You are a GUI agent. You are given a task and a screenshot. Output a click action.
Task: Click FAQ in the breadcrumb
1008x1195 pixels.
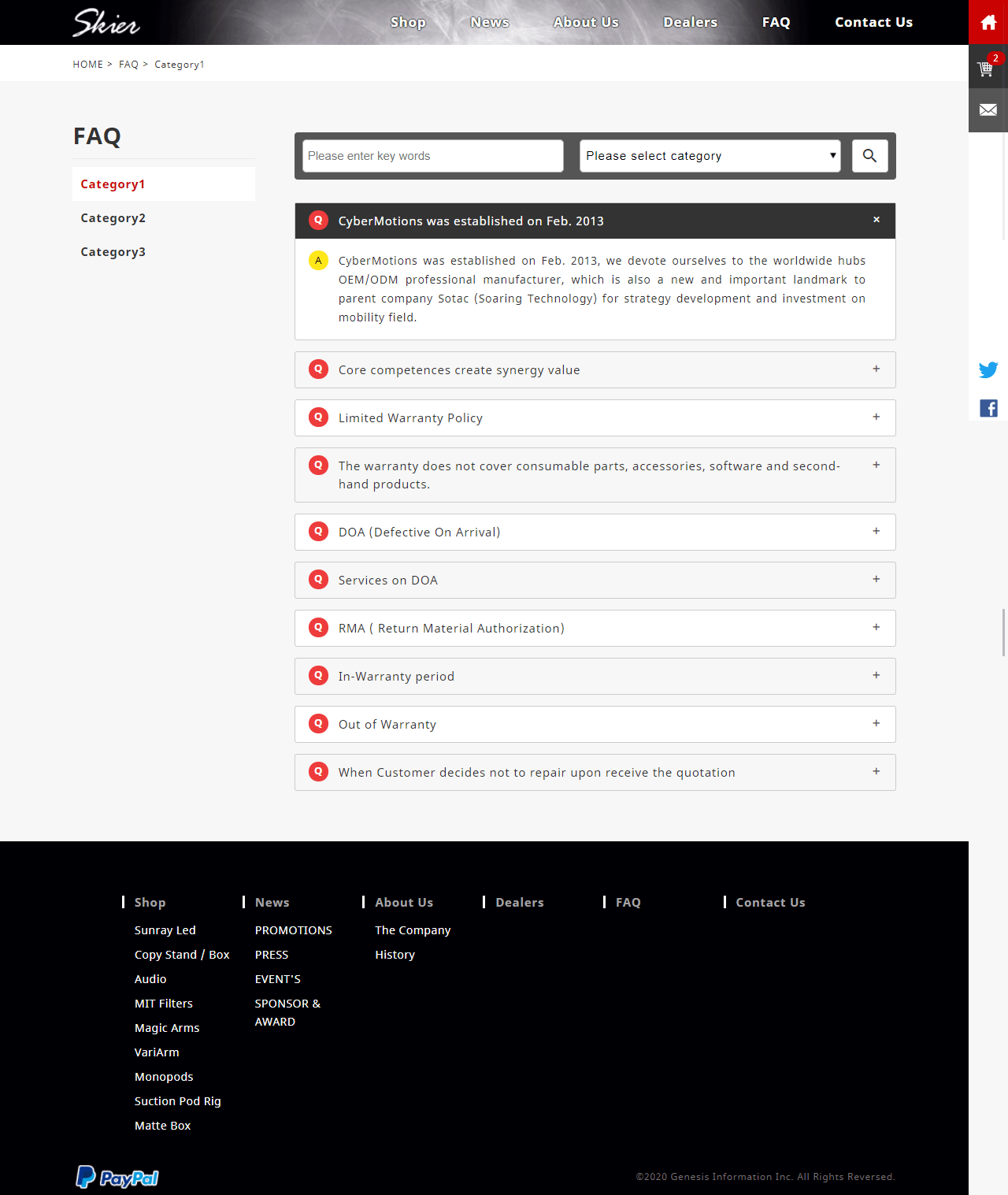128,65
